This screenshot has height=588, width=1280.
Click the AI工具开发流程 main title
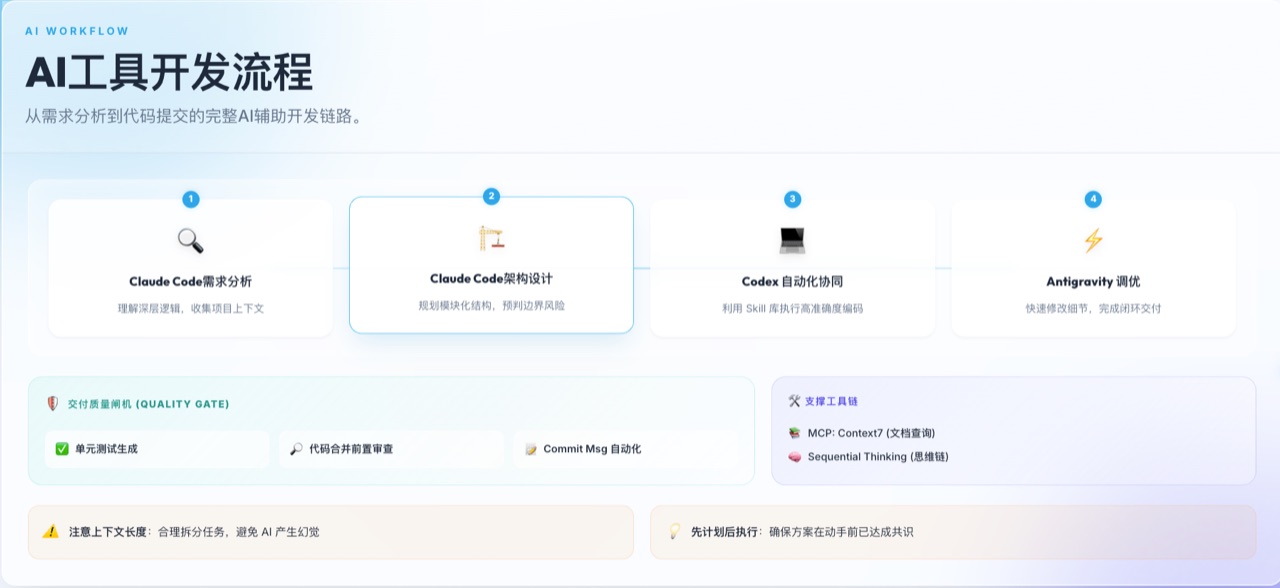click(169, 74)
